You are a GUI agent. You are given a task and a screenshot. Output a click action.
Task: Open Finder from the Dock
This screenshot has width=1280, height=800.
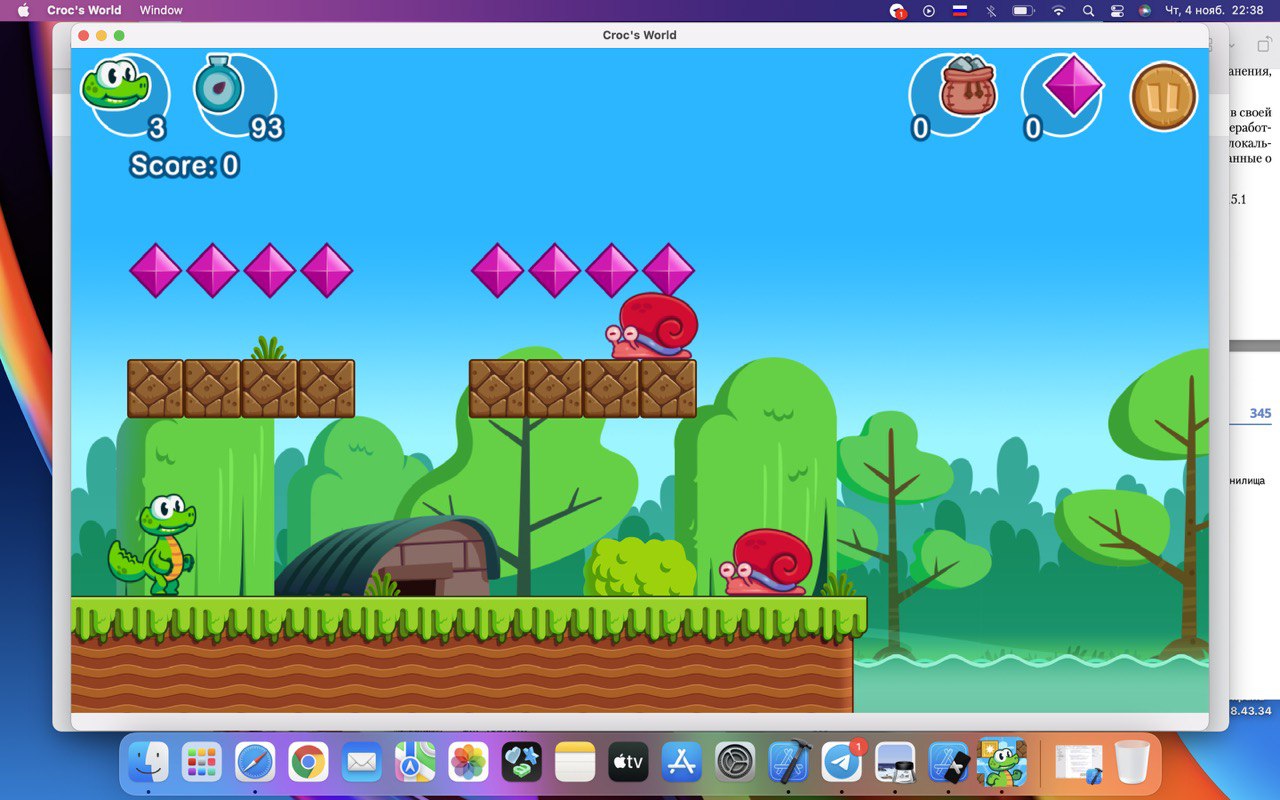148,763
